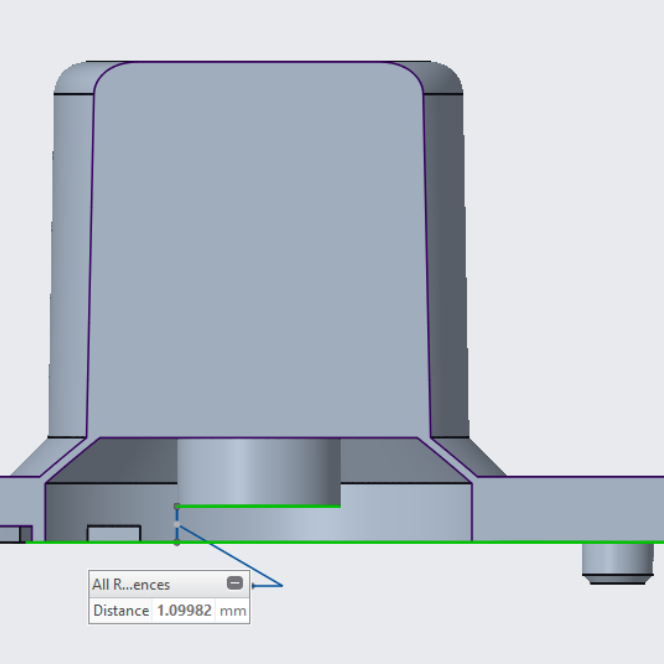
Task: Select the long green bottom reference edge
Action: [400, 542]
